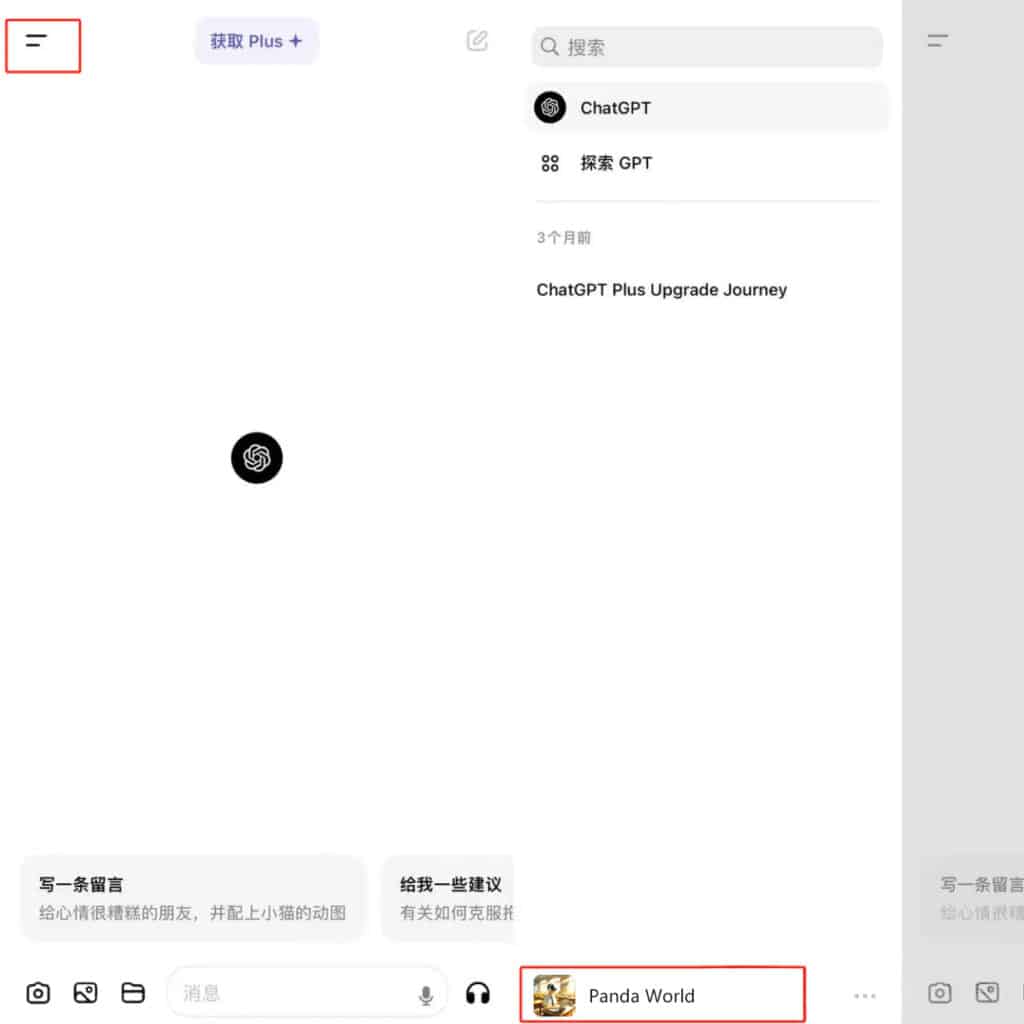This screenshot has height=1024, width=1024.
Task: Open the sidebar menu in the active chat screen
Action: click(37, 41)
